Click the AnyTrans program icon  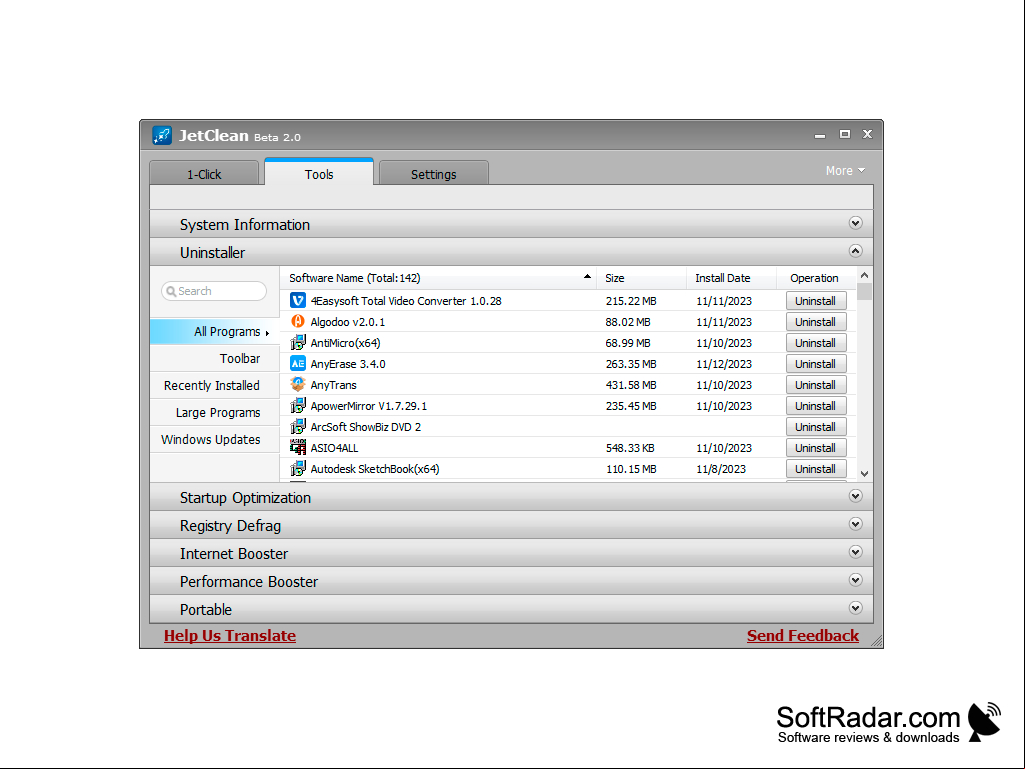click(297, 384)
